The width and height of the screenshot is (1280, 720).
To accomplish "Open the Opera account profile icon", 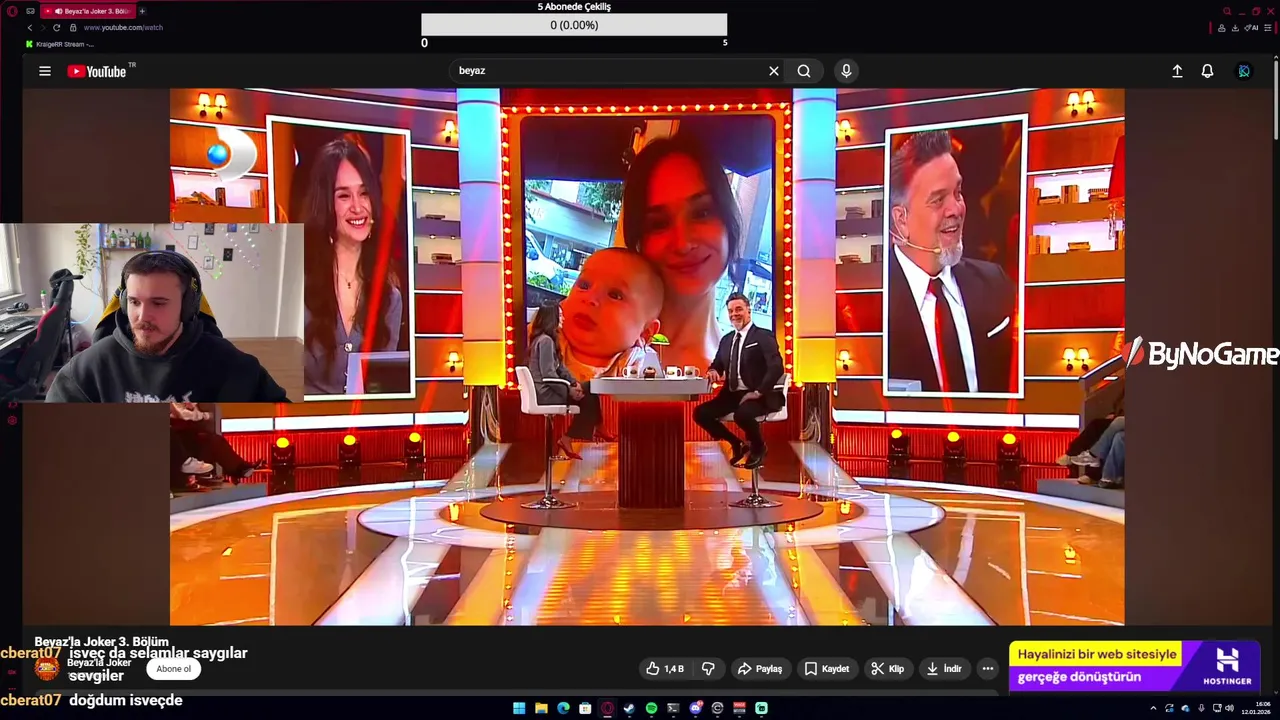I will pyautogui.click(x=1222, y=28).
